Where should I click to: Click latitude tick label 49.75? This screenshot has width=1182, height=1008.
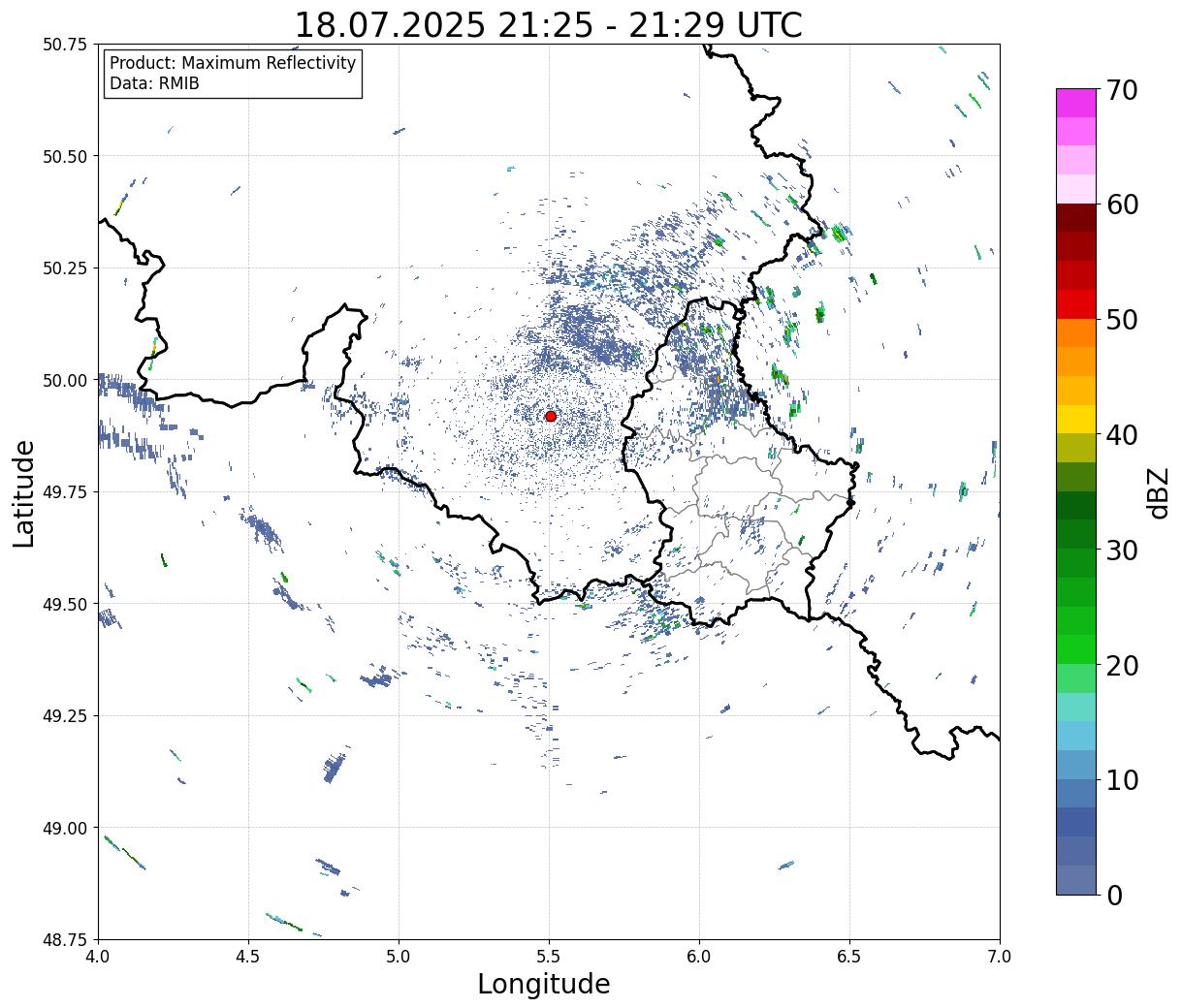(65, 492)
